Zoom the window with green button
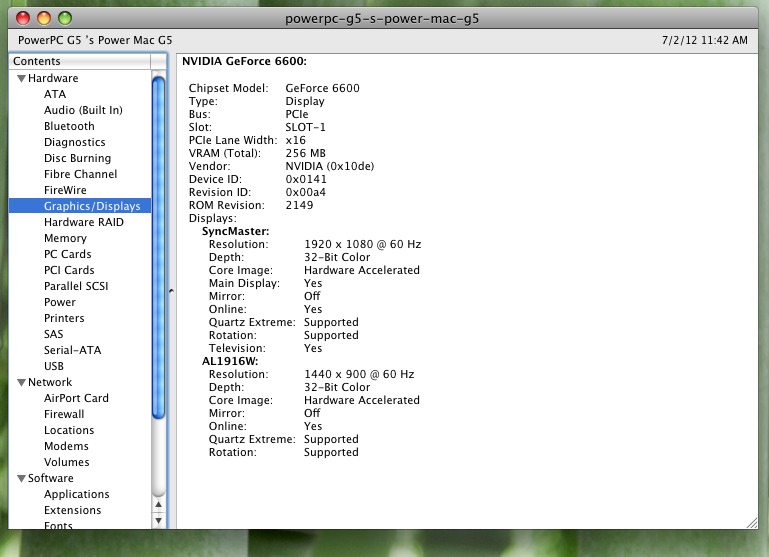Screen dimensions: 769x557 point(65,19)
